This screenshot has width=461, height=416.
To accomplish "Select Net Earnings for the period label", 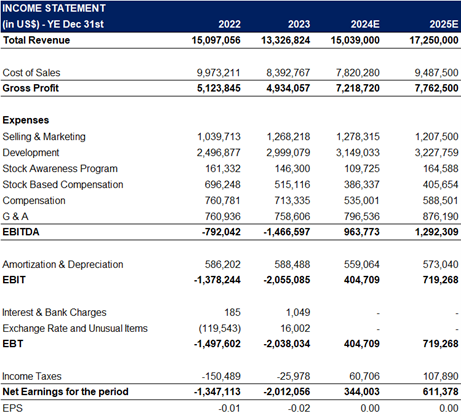I will (x=65, y=391).
